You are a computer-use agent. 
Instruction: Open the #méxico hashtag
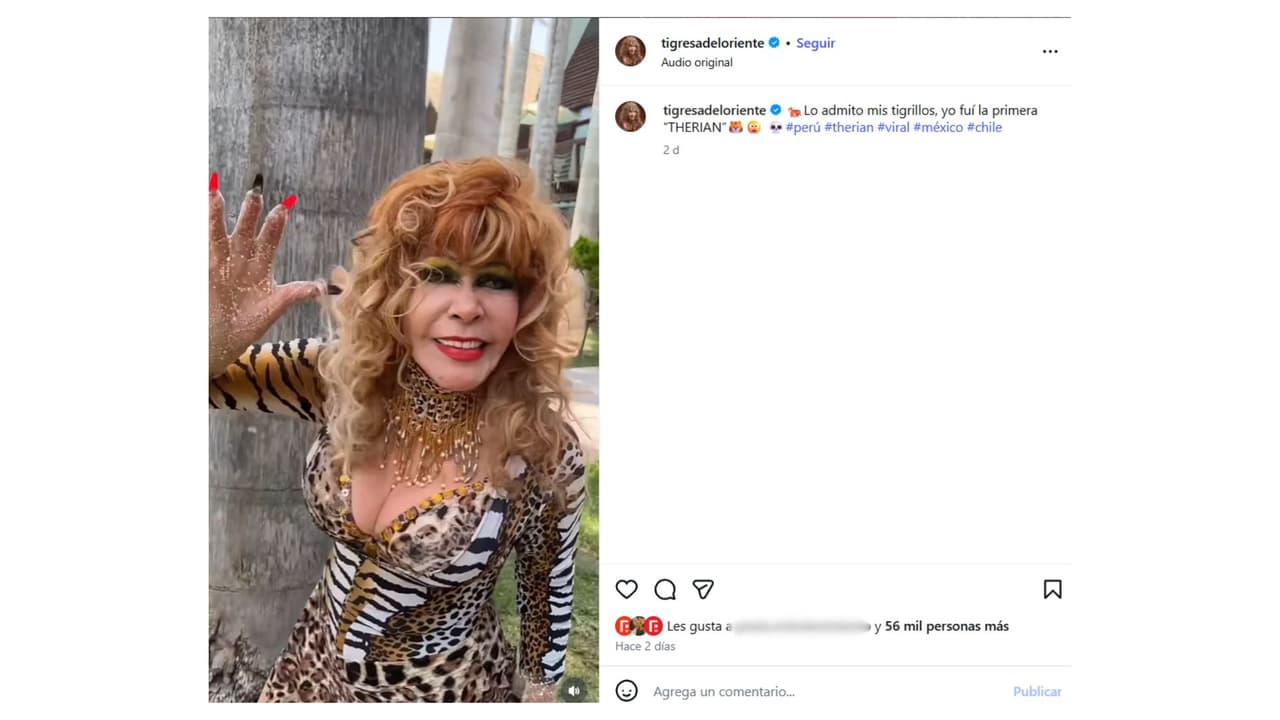pyautogui.click(x=938, y=127)
